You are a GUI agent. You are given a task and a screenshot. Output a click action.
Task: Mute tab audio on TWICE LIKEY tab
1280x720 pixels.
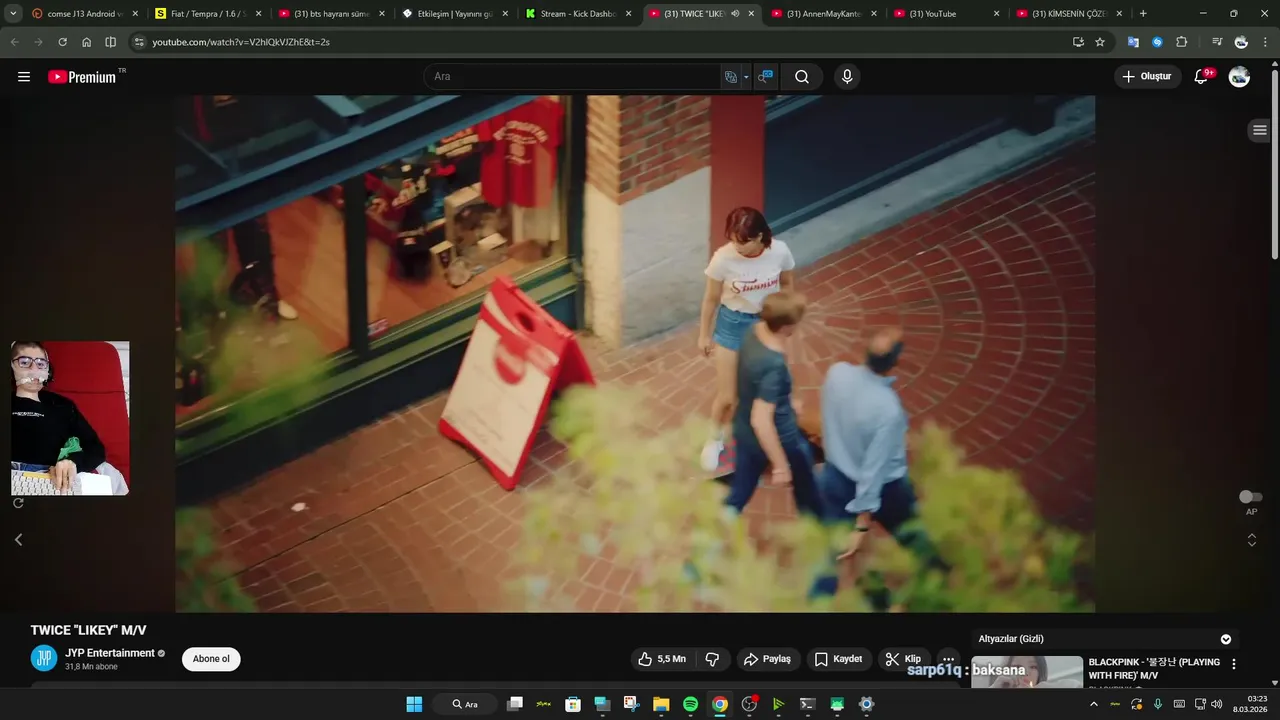[735, 14]
